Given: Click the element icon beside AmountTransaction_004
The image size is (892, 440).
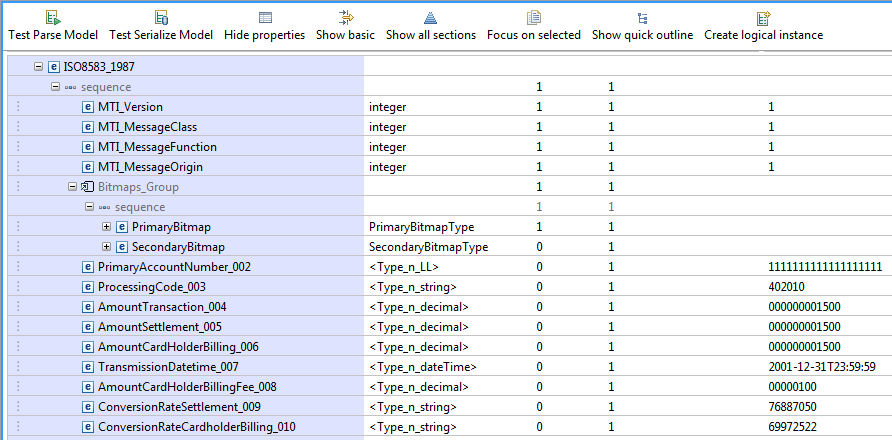Looking at the screenshot, I should (88, 307).
